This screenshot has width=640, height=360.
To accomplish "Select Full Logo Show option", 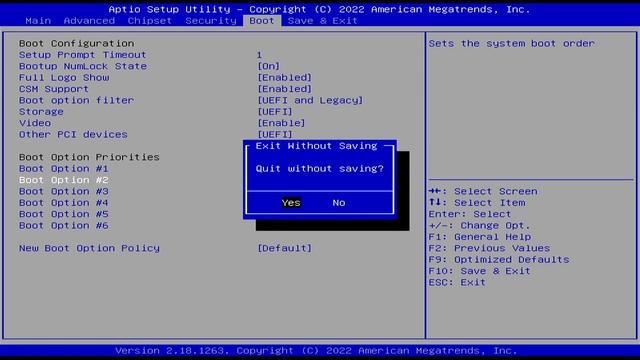I will (x=64, y=78).
